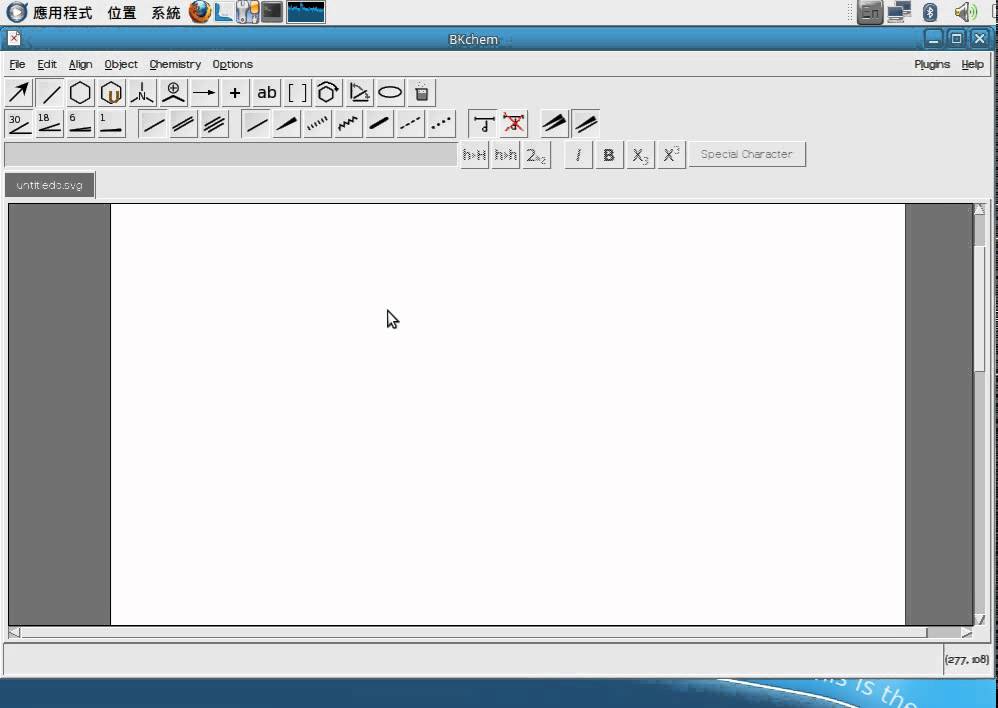This screenshot has width=998, height=708.
Task: Toggle the 30 degree angle mode
Action: (x=19, y=124)
